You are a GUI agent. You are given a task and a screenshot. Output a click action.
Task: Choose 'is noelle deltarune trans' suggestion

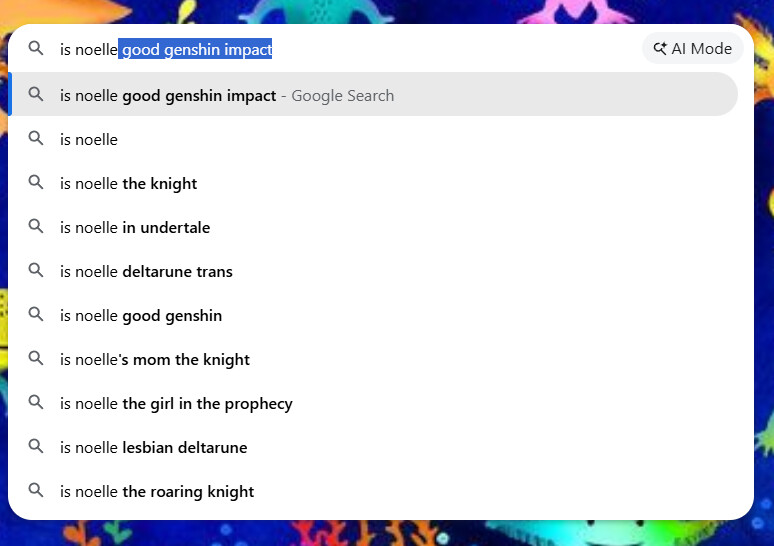(374, 271)
